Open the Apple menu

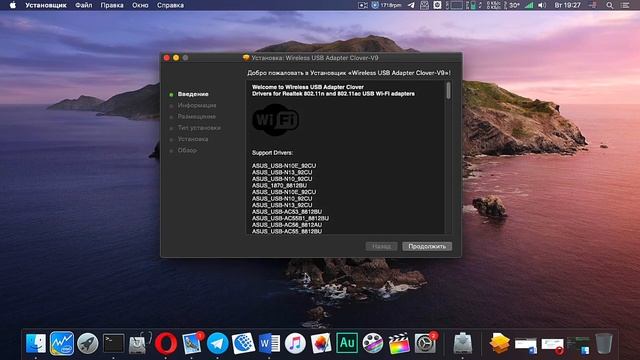13,5
